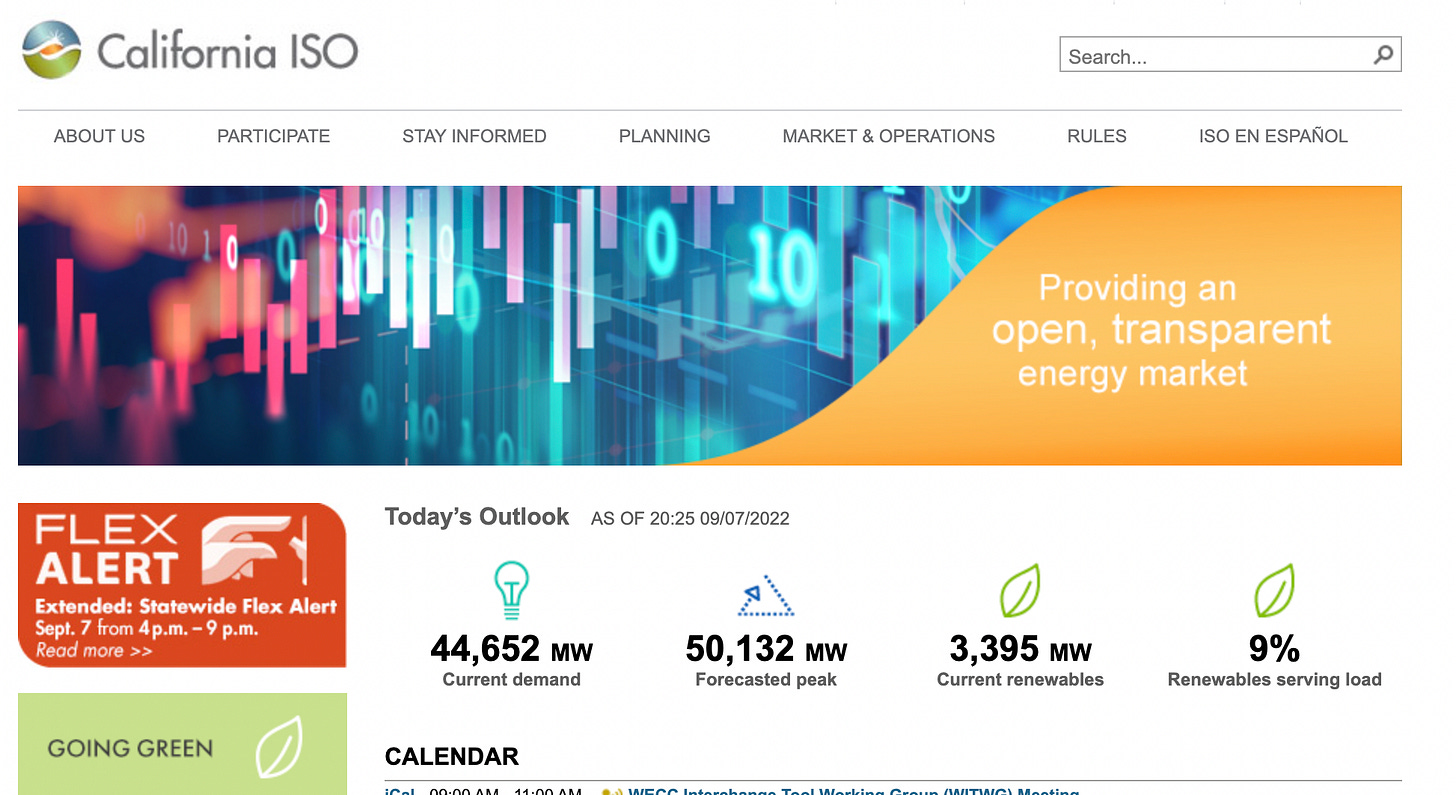Image resolution: width=1456 pixels, height=795 pixels.
Task: Click the 44,652 MW current demand value
Action: pos(511,650)
